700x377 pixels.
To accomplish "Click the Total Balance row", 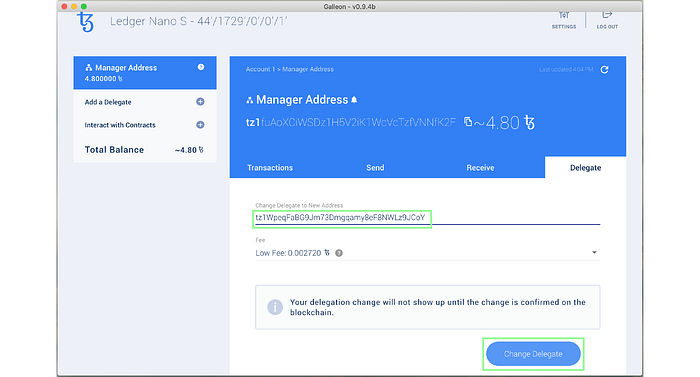I will pos(145,150).
